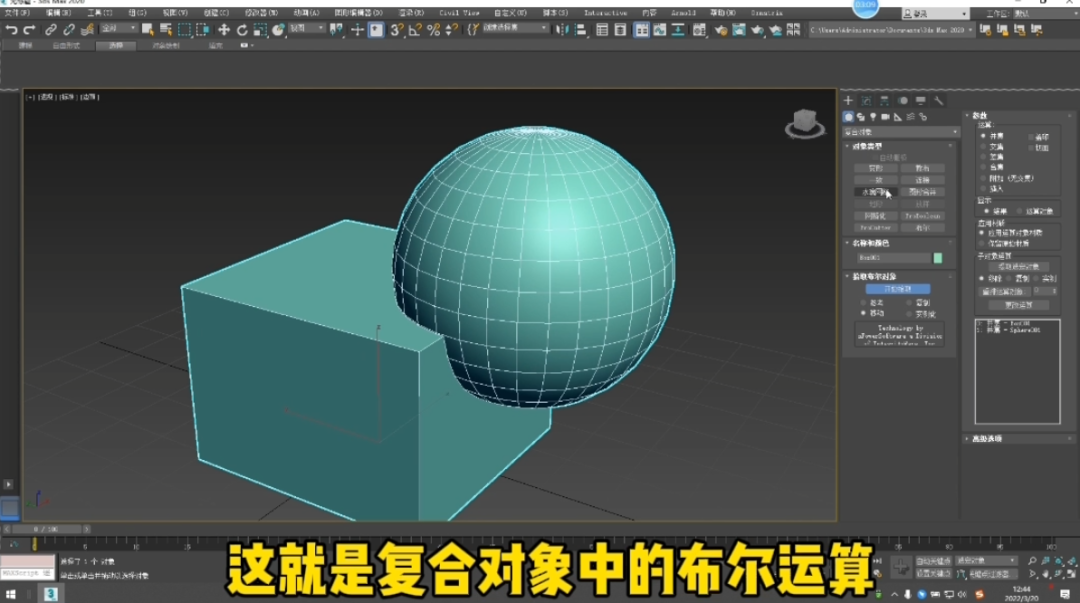This screenshot has height=603, width=1080.
Task: Click the Angle Snap toggle icon
Action: click(415, 30)
